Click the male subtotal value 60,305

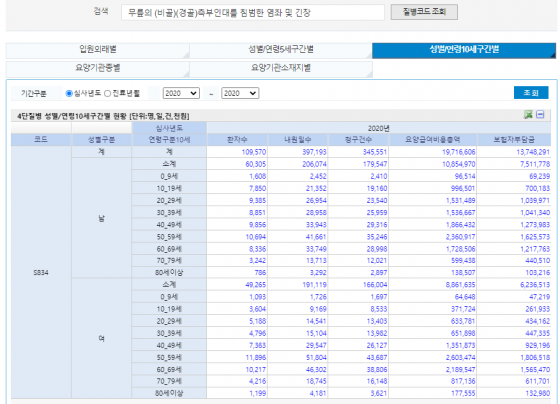click(256, 164)
